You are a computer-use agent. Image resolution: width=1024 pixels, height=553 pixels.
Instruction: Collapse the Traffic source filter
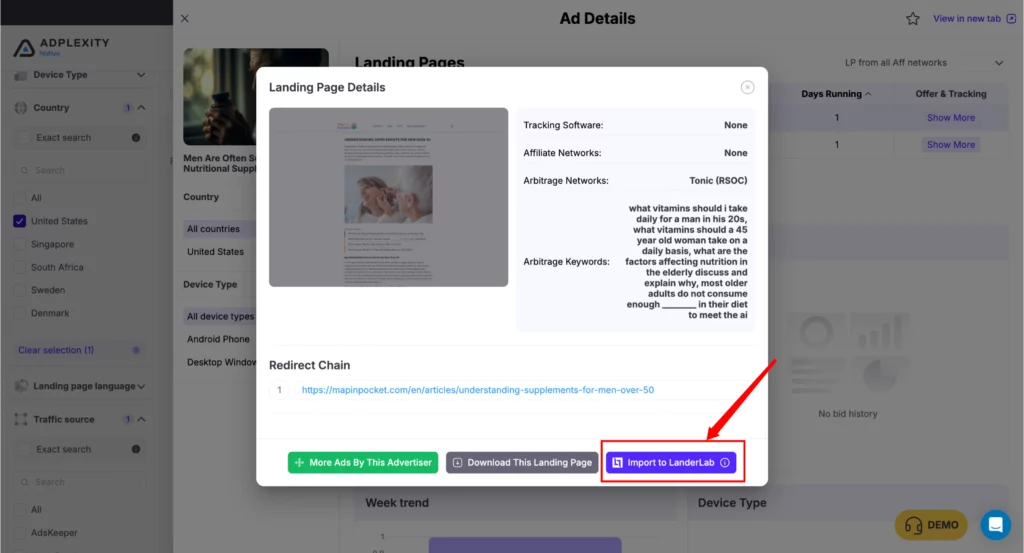141,419
